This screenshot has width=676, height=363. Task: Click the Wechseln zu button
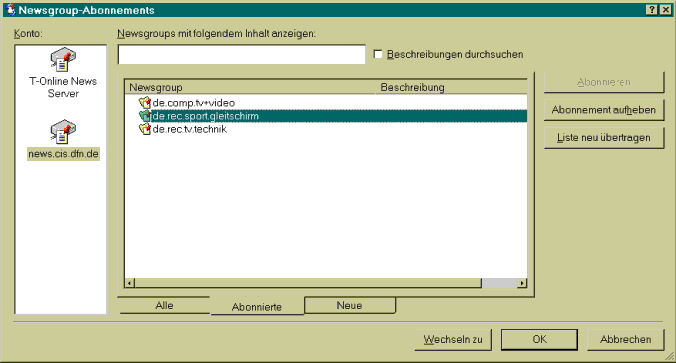[x=453, y=340]
